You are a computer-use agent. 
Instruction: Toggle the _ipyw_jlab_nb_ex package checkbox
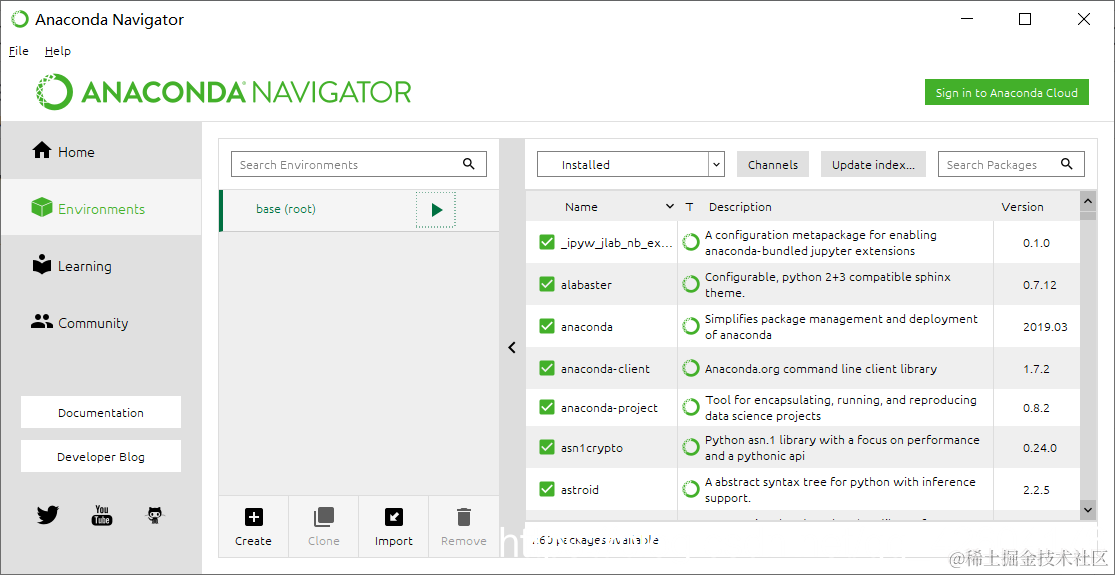pyautogui.click(x=546, y=242)
